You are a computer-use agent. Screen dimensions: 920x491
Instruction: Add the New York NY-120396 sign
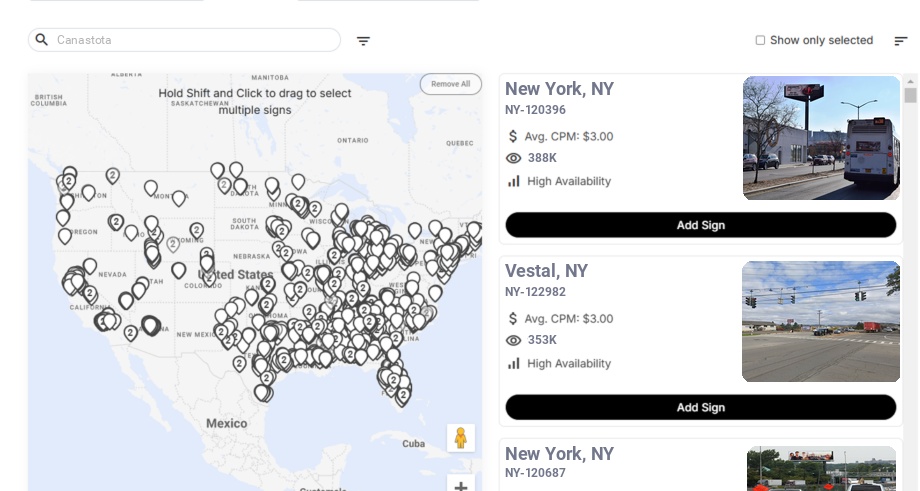point(700,225)
